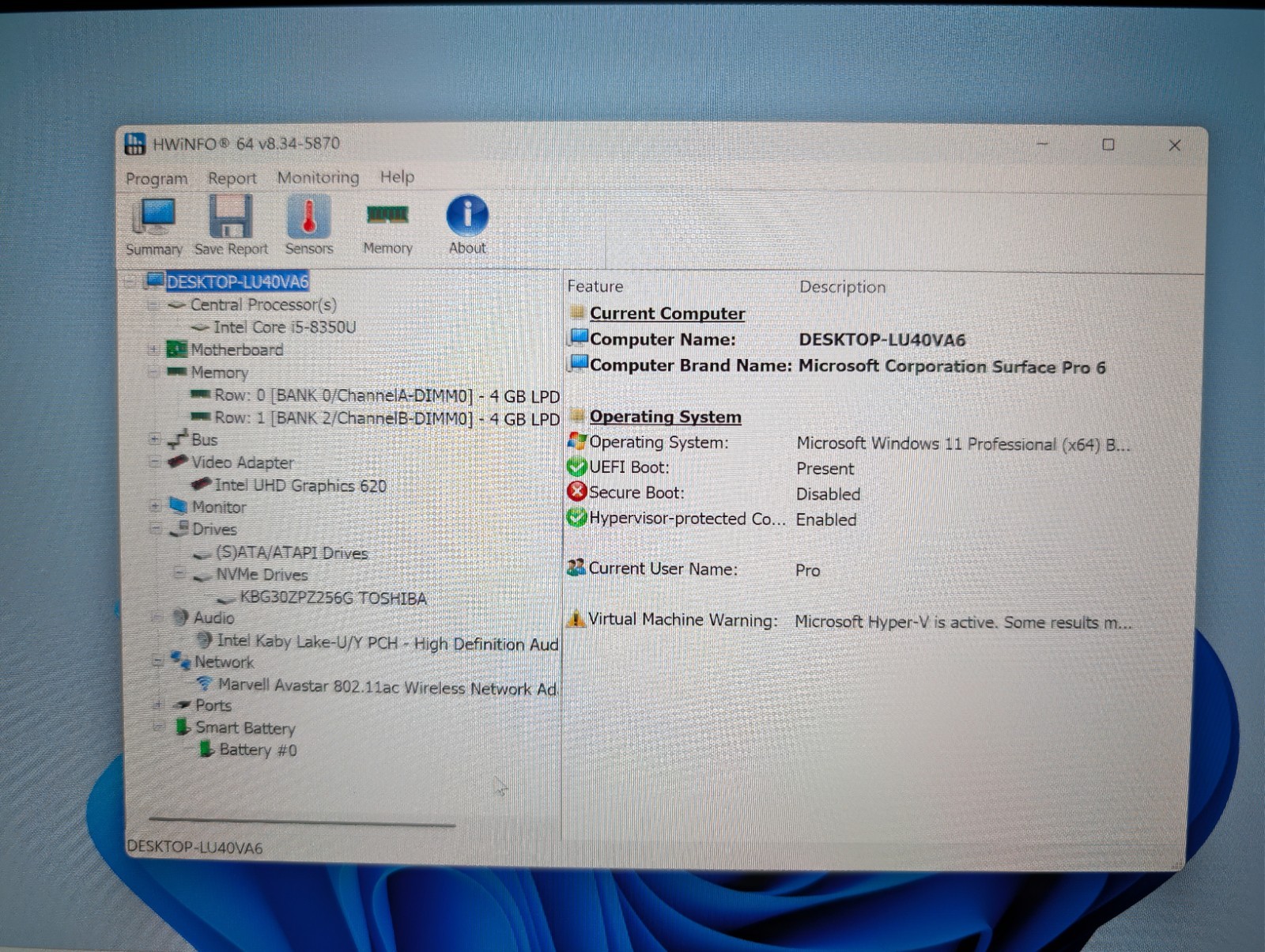Open the Report menu

pos(232,179)
